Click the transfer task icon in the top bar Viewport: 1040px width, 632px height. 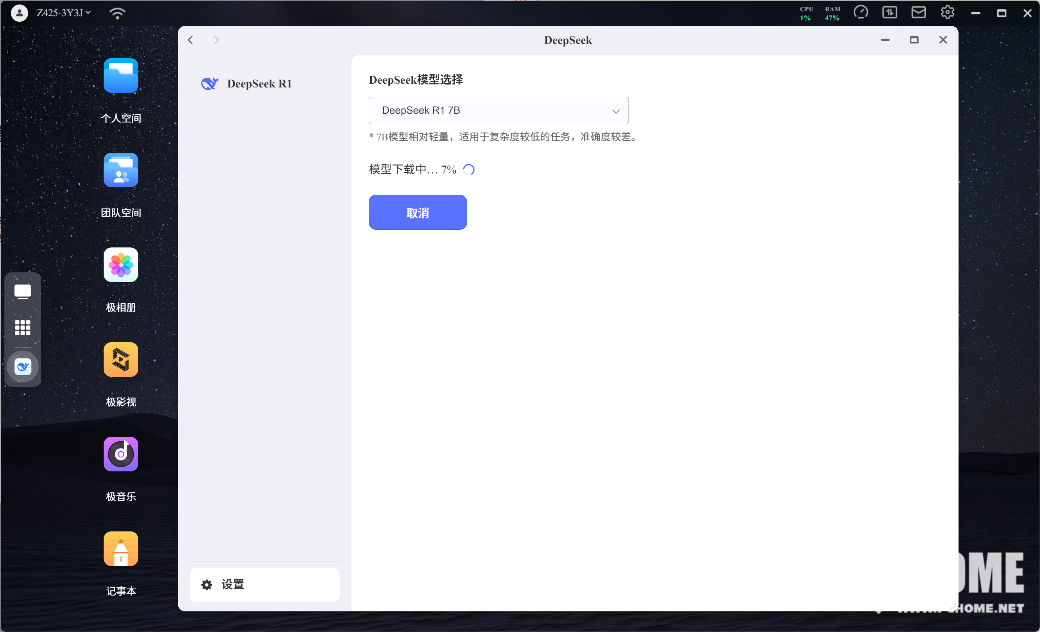click(x=889, y=13)
